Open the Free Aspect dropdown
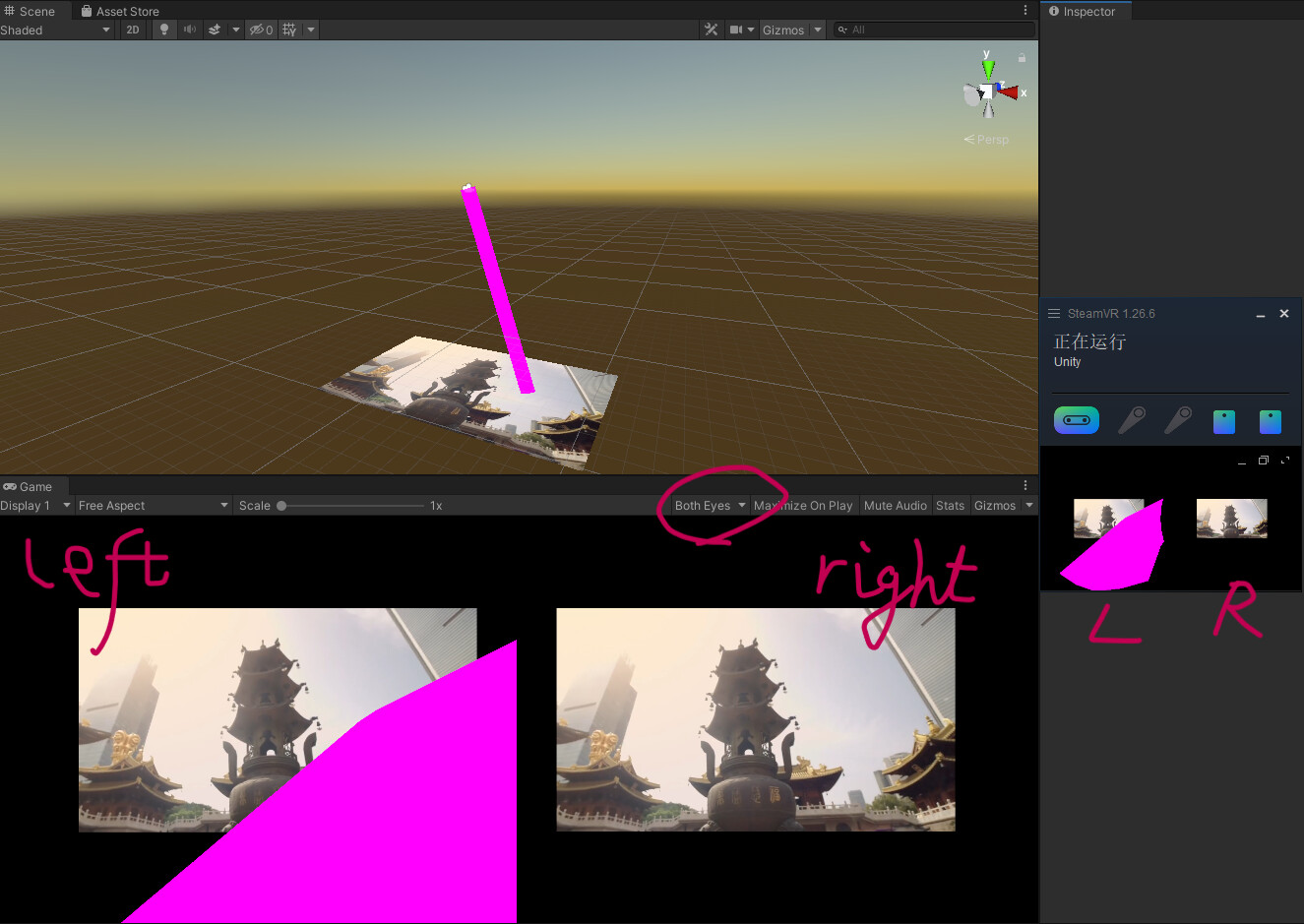Screen dimensions: 1304x924 pos(153,505)
